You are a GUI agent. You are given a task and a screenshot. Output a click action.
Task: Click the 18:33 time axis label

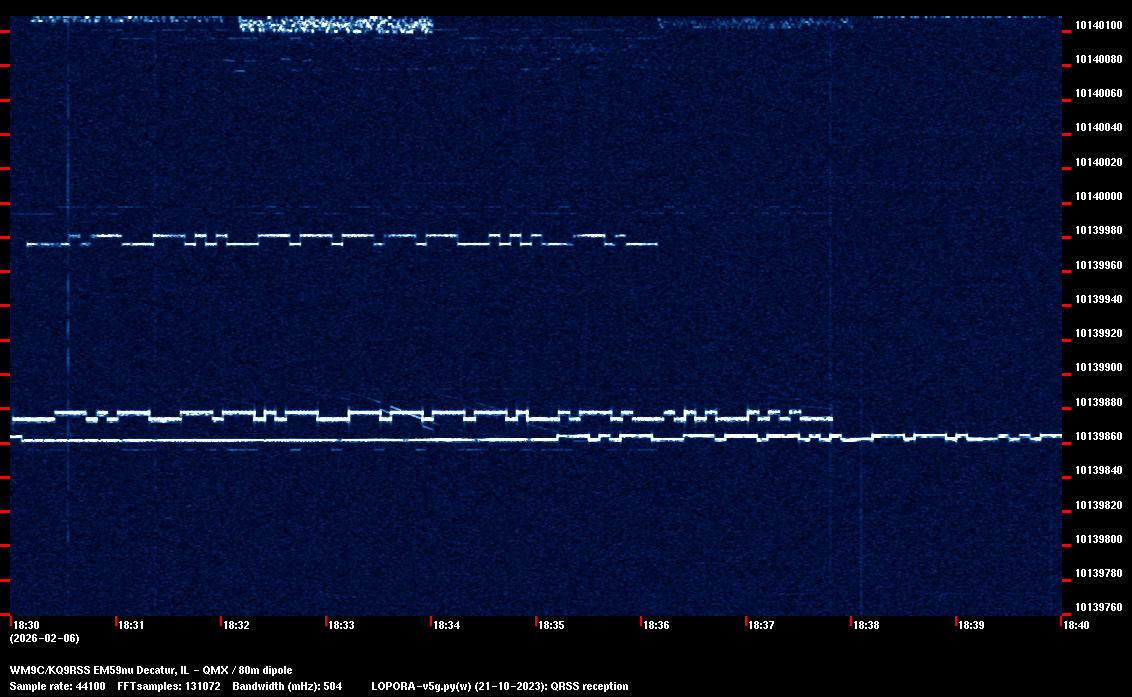tap(342, 625)
